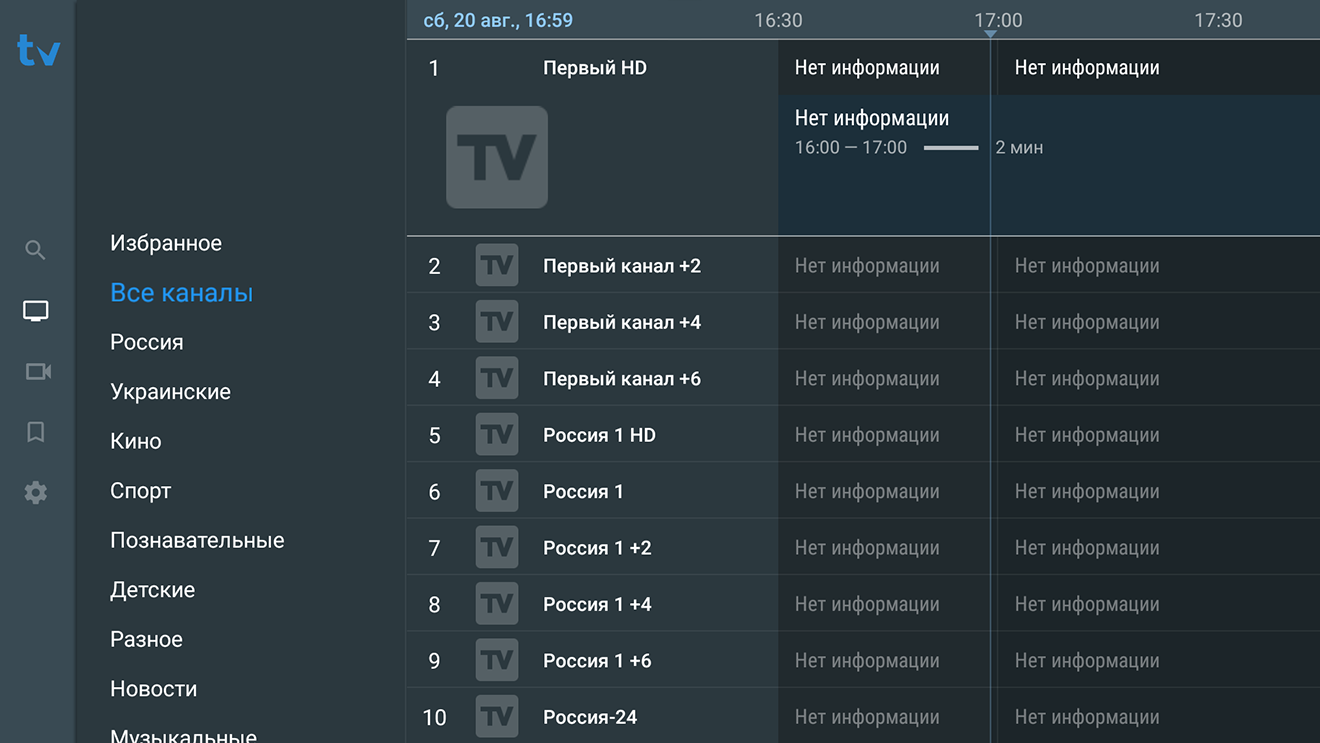Viewport: 1320px width, 743px height.
Task: Open the Кино category
Action: tap(136, 441)
